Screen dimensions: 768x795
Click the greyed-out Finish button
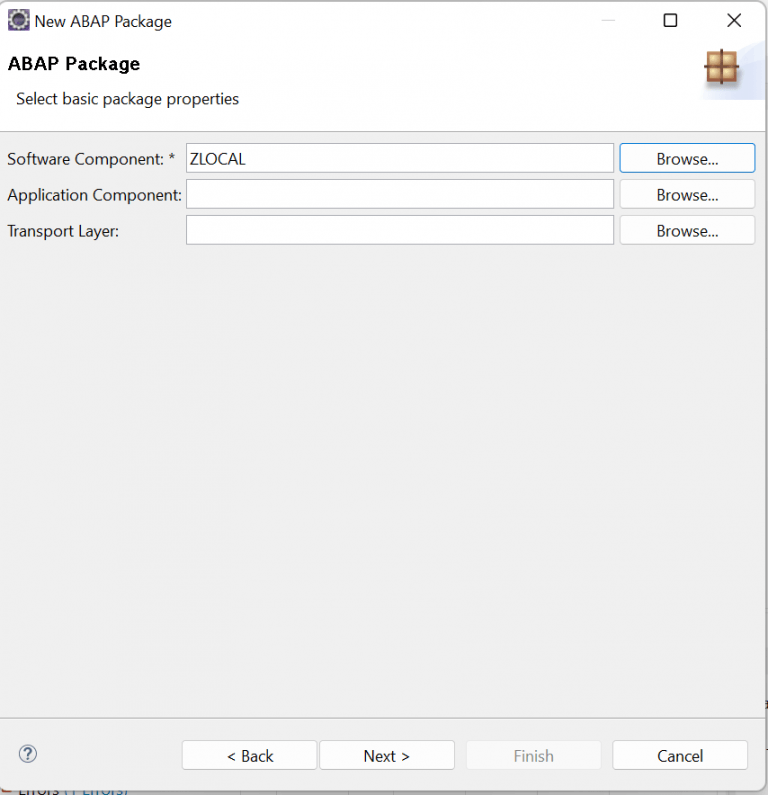533,755
